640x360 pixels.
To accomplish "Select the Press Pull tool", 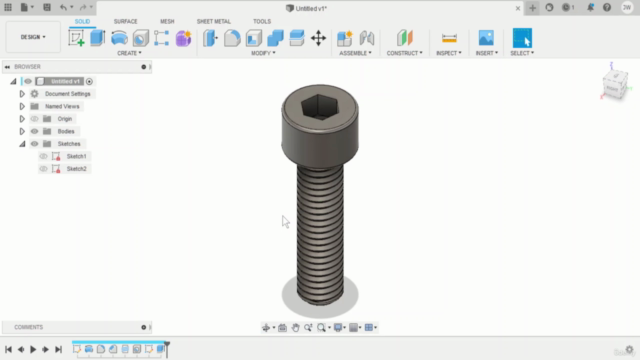I will pyautogui.click(x=210, y=38).
